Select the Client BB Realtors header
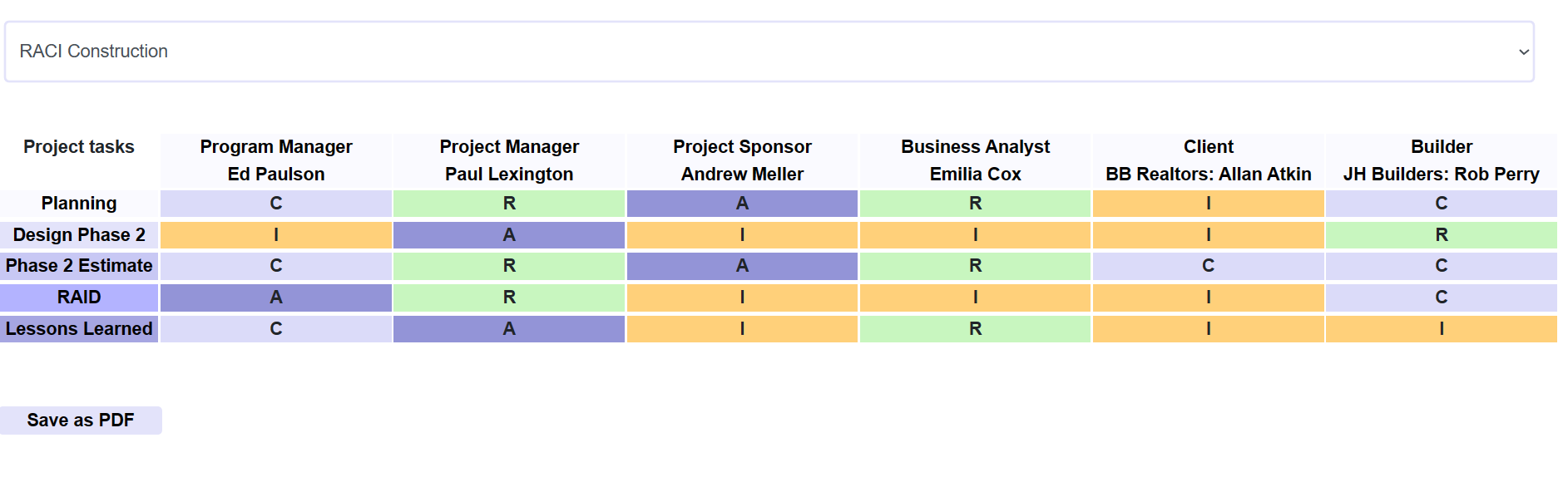 click(1208, 160)
